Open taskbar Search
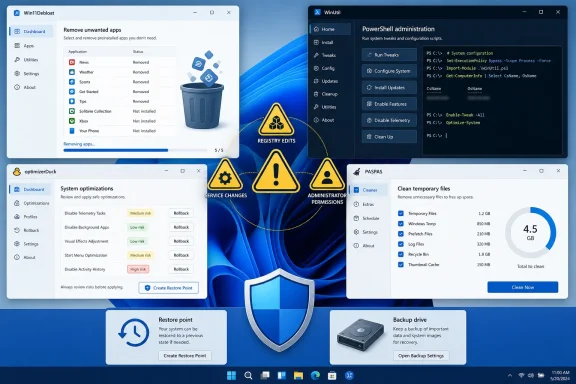Viewport: 576px width, 384px height. coord(248,376)
